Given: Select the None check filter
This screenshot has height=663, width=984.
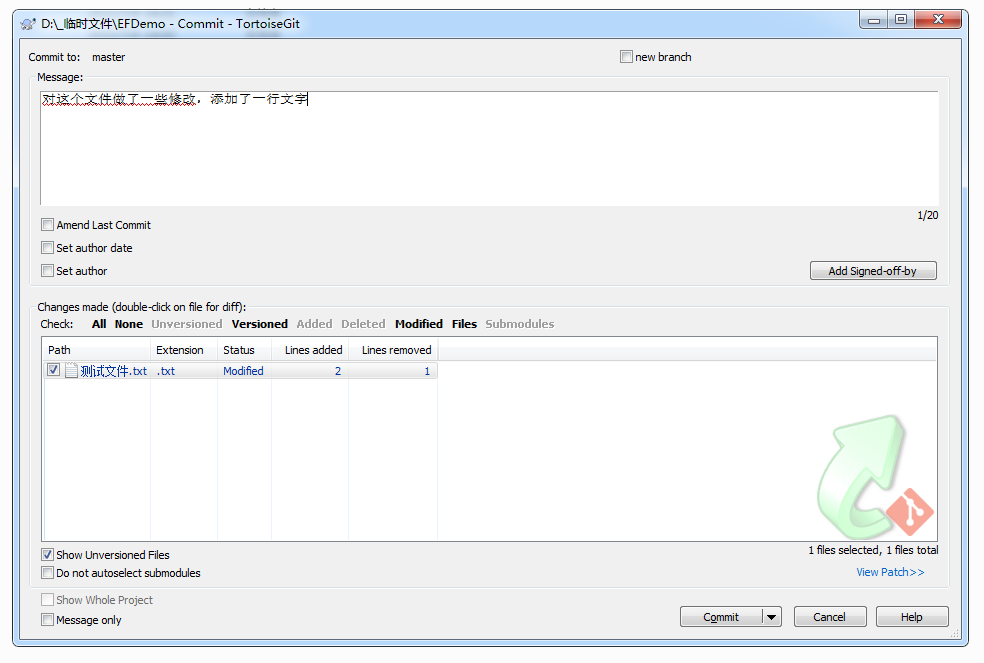Looking at the screenshot, I should pos(129,324).
